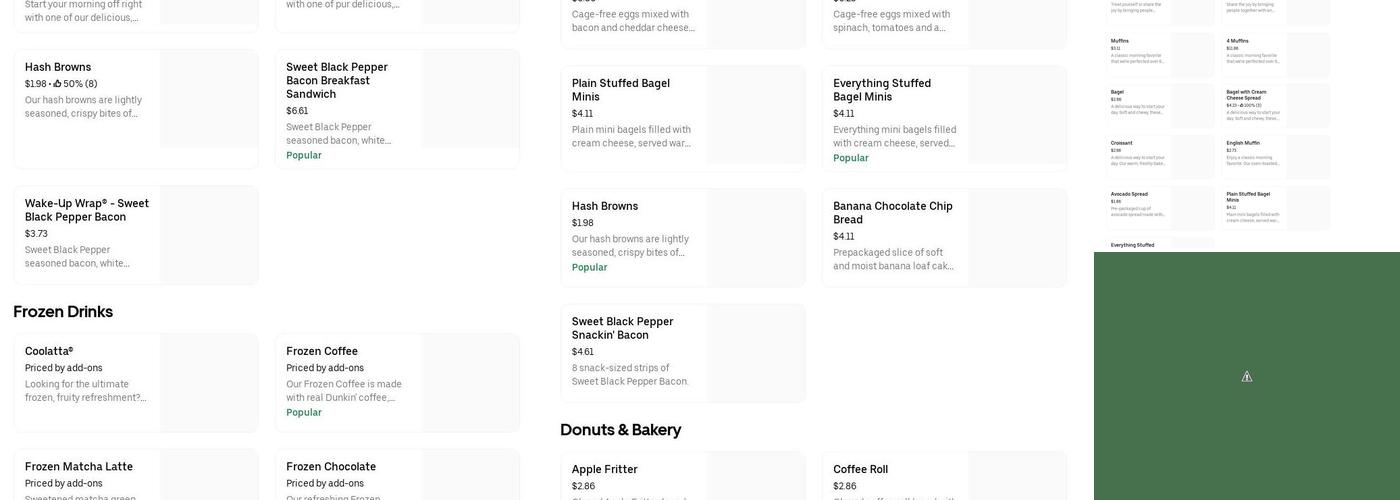Choose the small Avocado Spread item
This screenshot has width=1400, height=500.
coord(1160,208)
